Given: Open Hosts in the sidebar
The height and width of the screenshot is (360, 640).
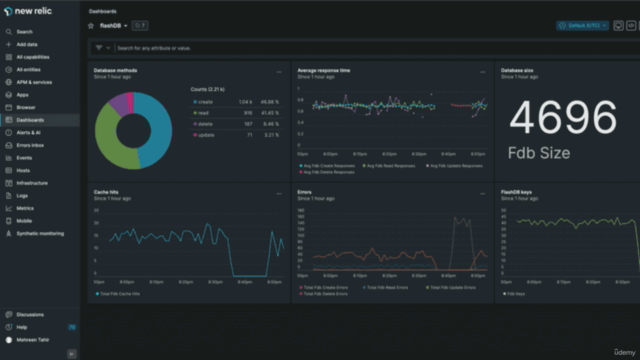Looking at the screenshot, I should click(x=23, y=171).
